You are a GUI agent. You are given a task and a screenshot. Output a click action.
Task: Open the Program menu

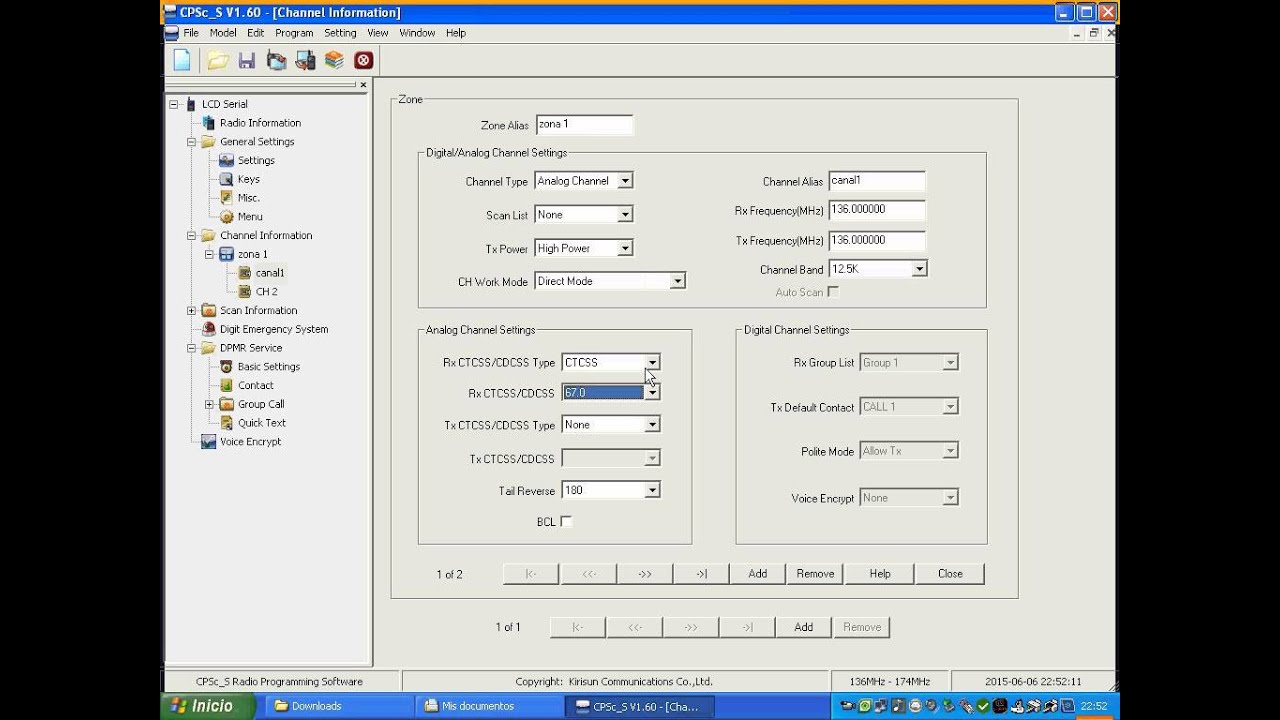(x=294, y=33)
